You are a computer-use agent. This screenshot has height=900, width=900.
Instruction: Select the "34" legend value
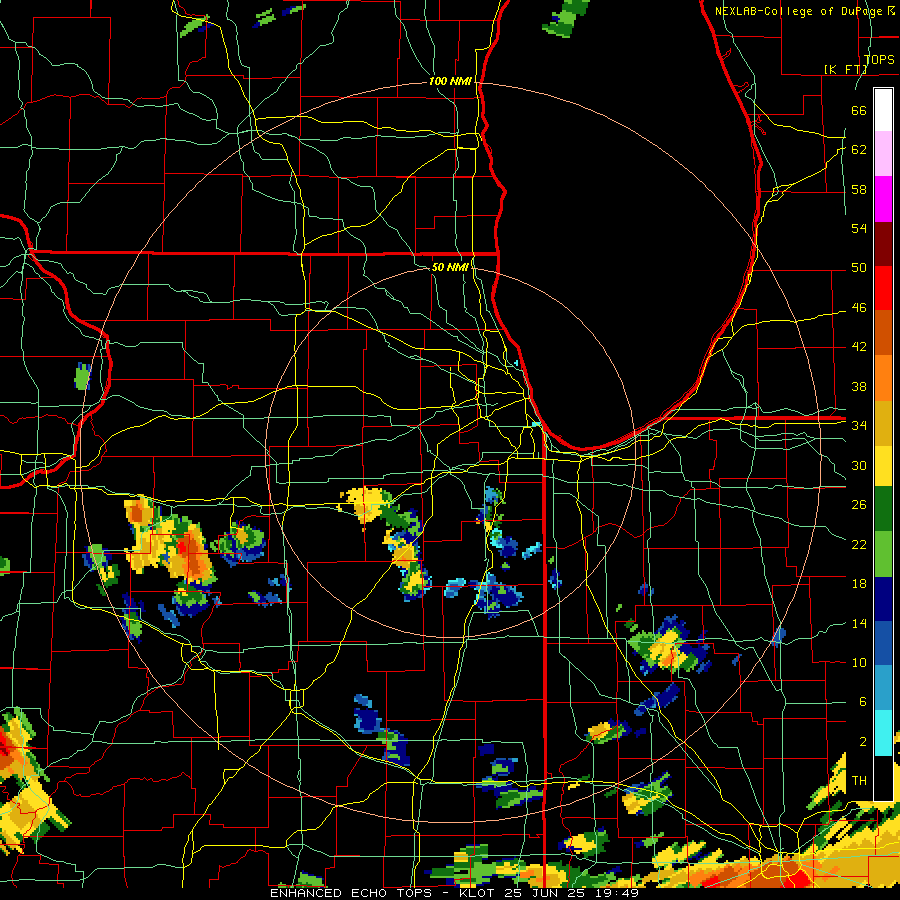859,425
